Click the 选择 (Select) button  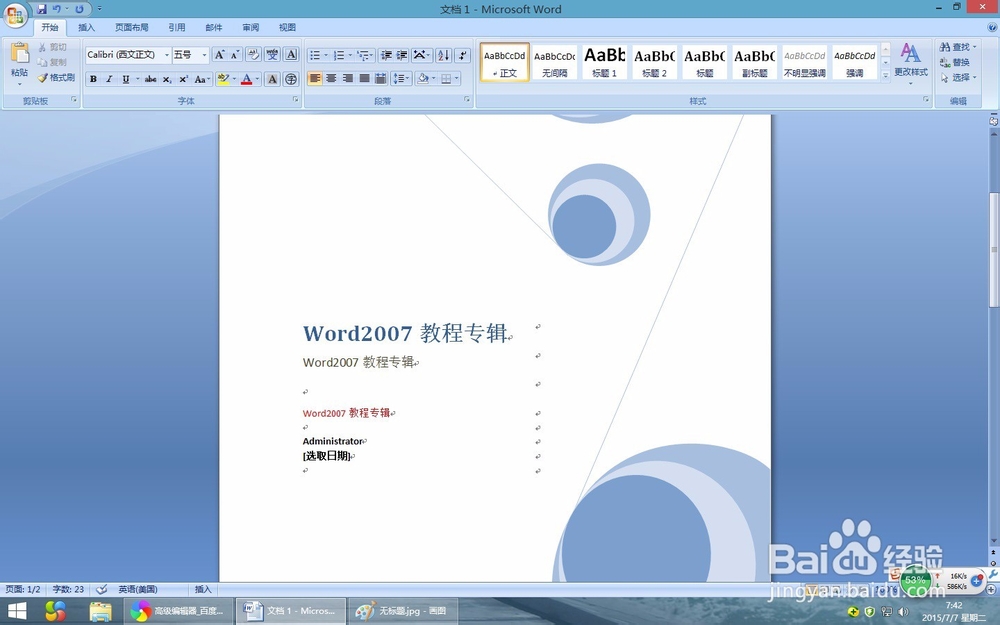point(958,78)
